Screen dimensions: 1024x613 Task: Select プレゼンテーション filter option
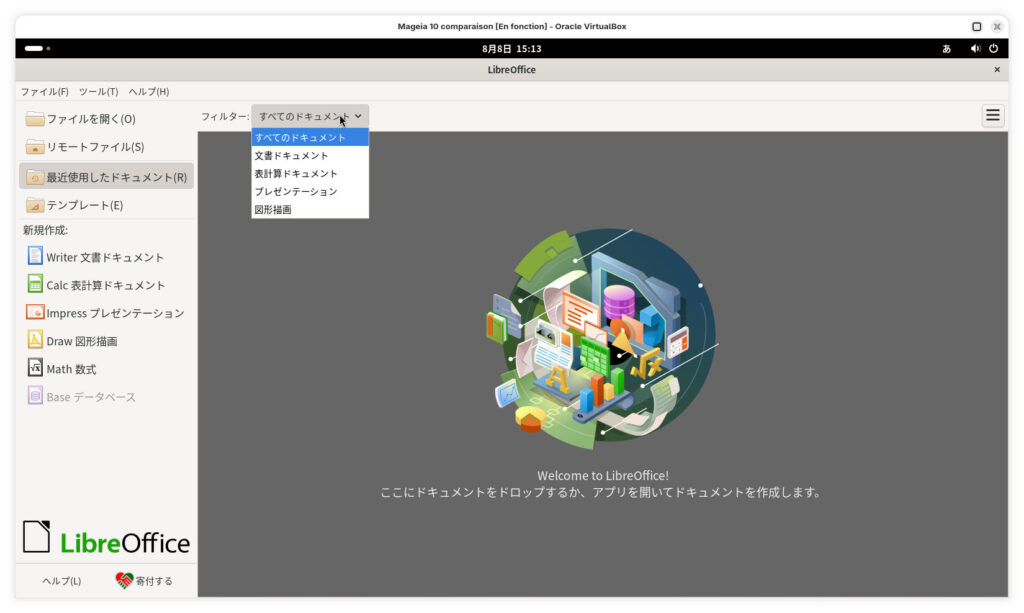310,191
